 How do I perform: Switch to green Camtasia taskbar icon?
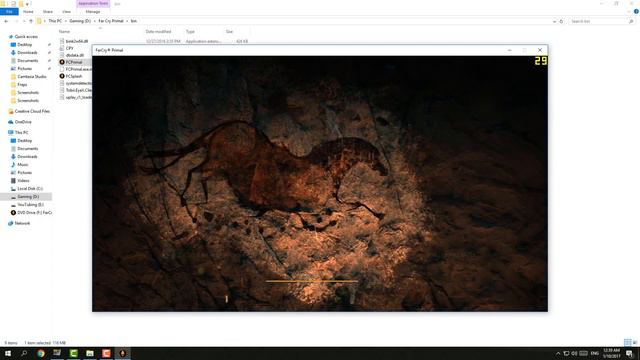tap(73, 353)
